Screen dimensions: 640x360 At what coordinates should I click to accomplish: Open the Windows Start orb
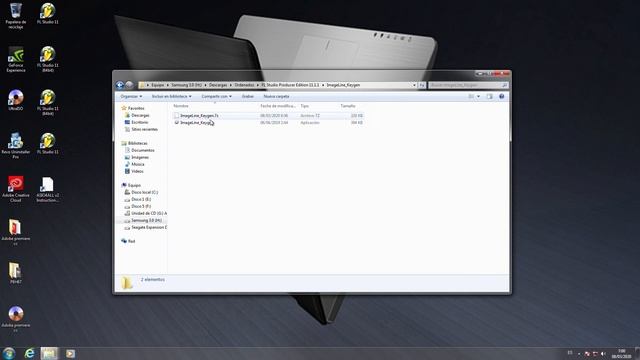tap(9, 353)
